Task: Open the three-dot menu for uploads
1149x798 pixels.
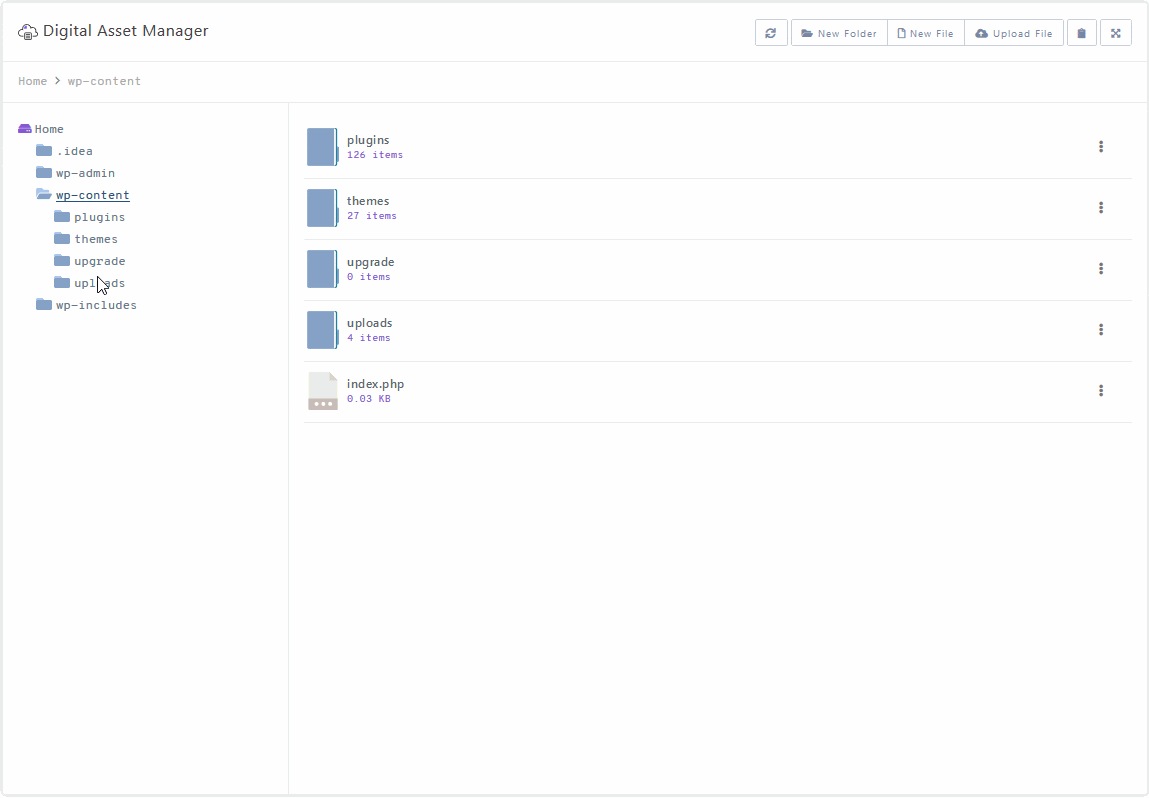Action: click(x=1101, y=330)
